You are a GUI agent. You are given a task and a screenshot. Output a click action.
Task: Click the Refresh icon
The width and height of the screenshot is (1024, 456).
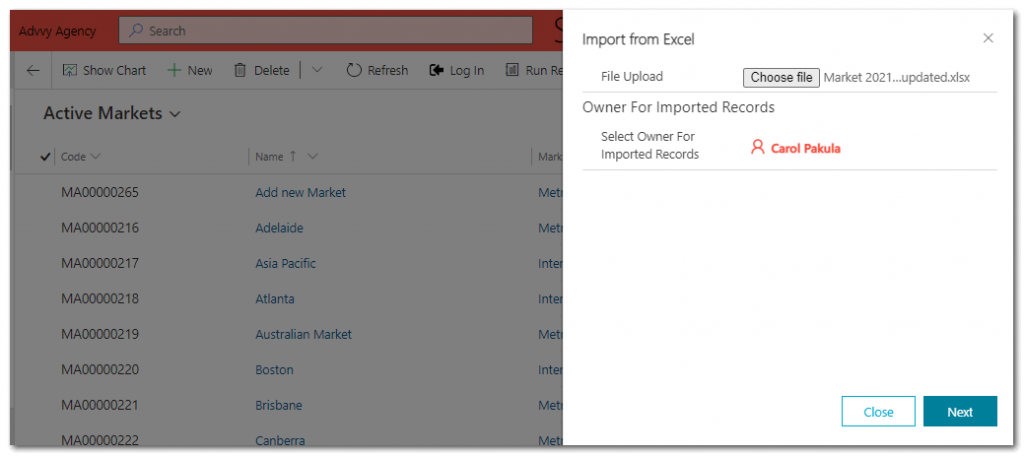[354, 70]
